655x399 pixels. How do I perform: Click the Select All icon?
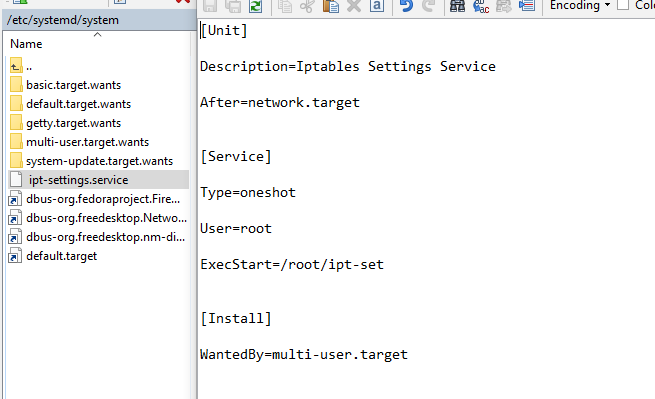click(x=377, y=6)
